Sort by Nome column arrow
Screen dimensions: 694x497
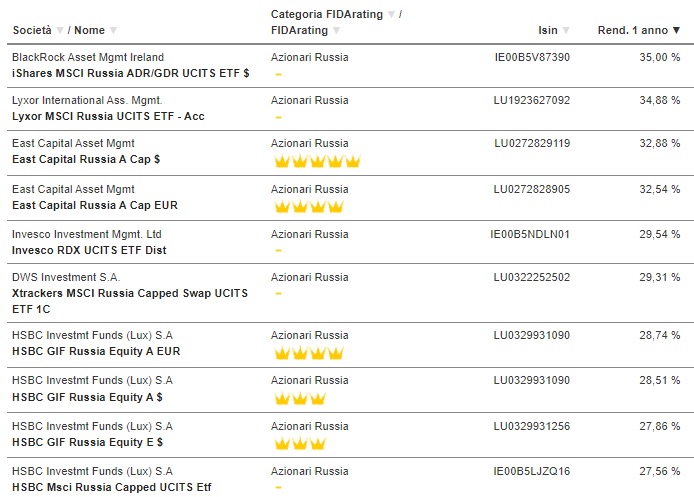(x=113, y=31)
